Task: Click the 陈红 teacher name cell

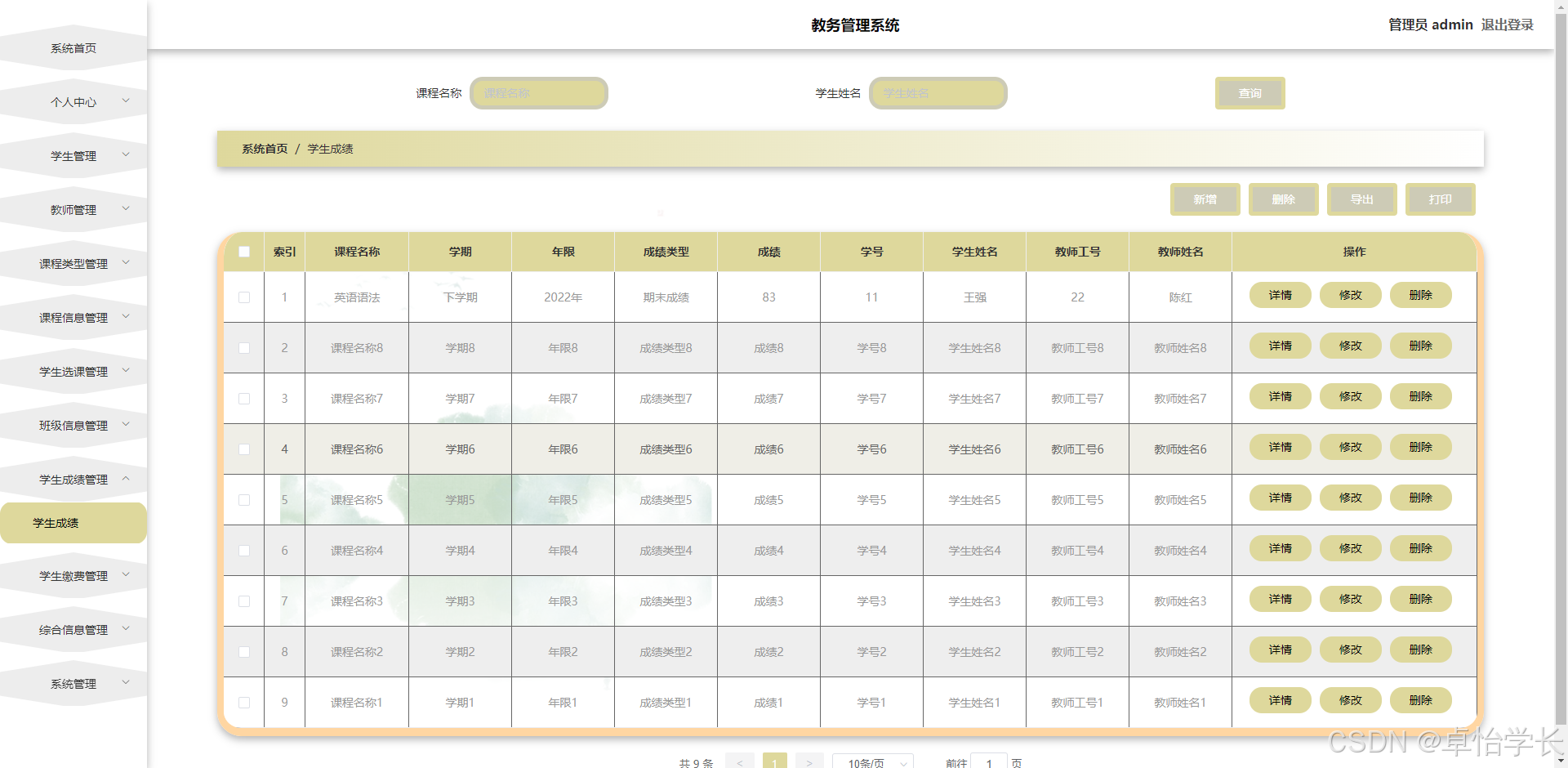Action: pos(1180,297)
